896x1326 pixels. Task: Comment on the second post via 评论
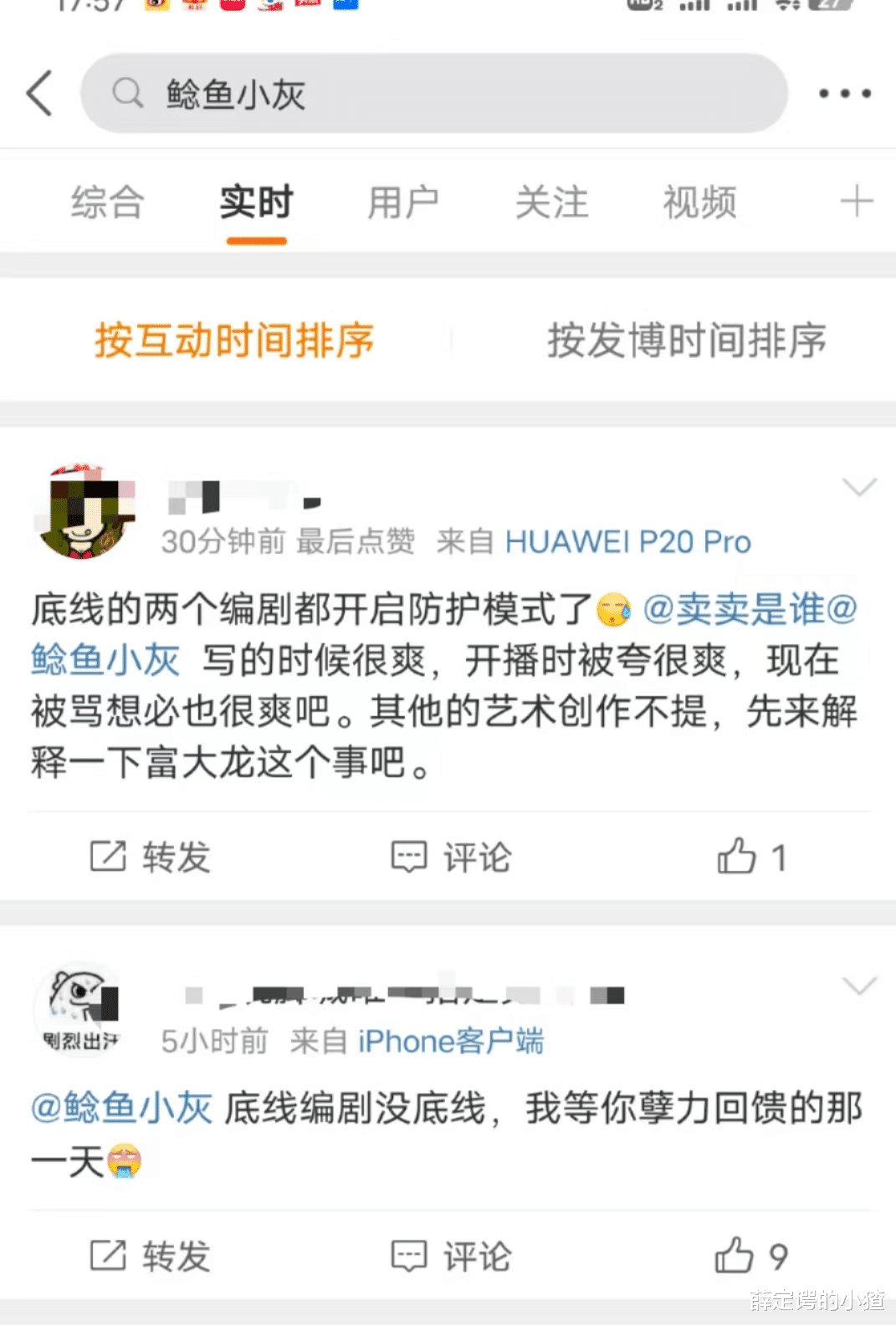click(x=452, y=1256)
